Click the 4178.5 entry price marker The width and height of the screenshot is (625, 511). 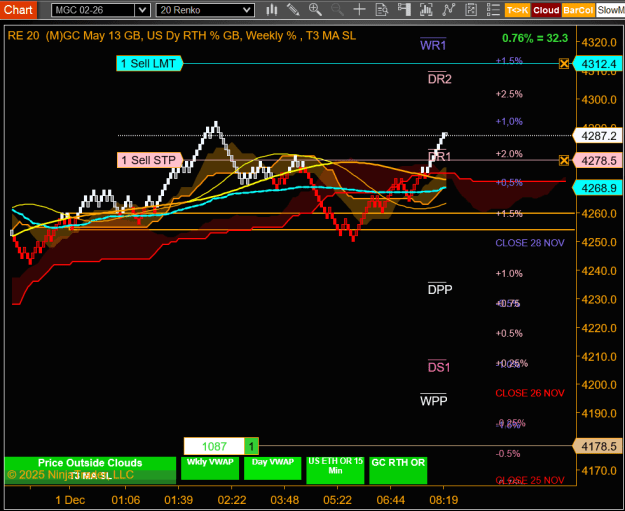click(598, 446)
